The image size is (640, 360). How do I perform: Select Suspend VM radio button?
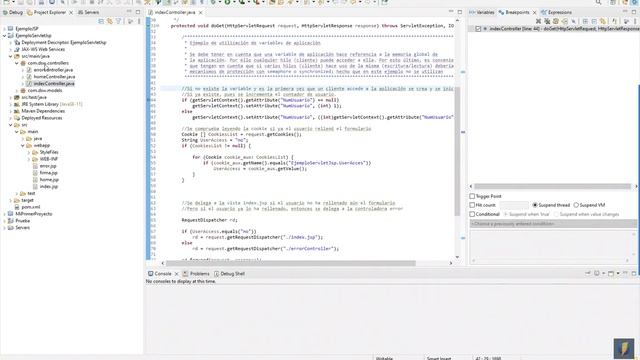tap(576, 205)
